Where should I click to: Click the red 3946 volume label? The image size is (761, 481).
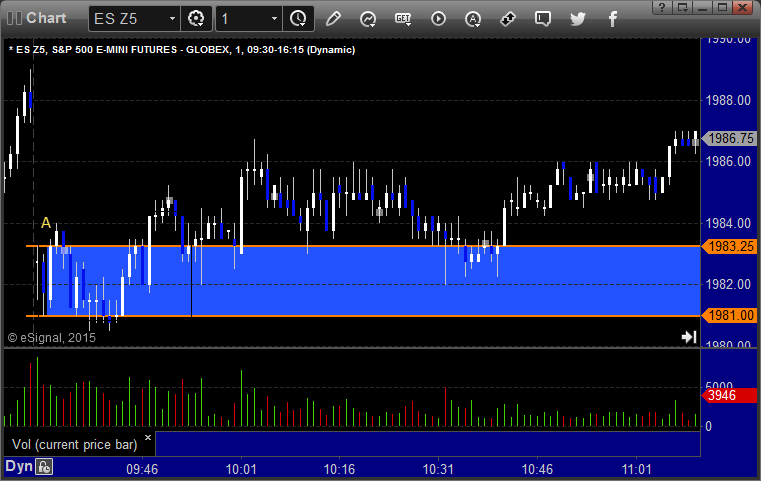pyautogui.click(x=729, y=395)
